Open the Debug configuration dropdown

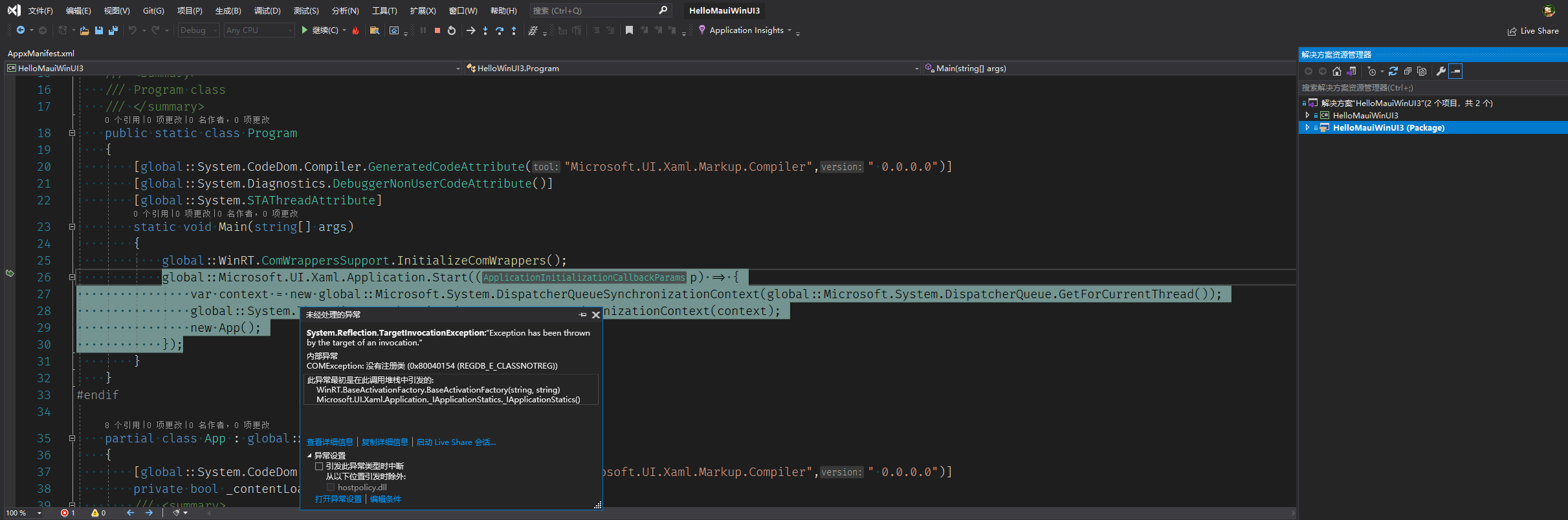(x=199, y=30)
